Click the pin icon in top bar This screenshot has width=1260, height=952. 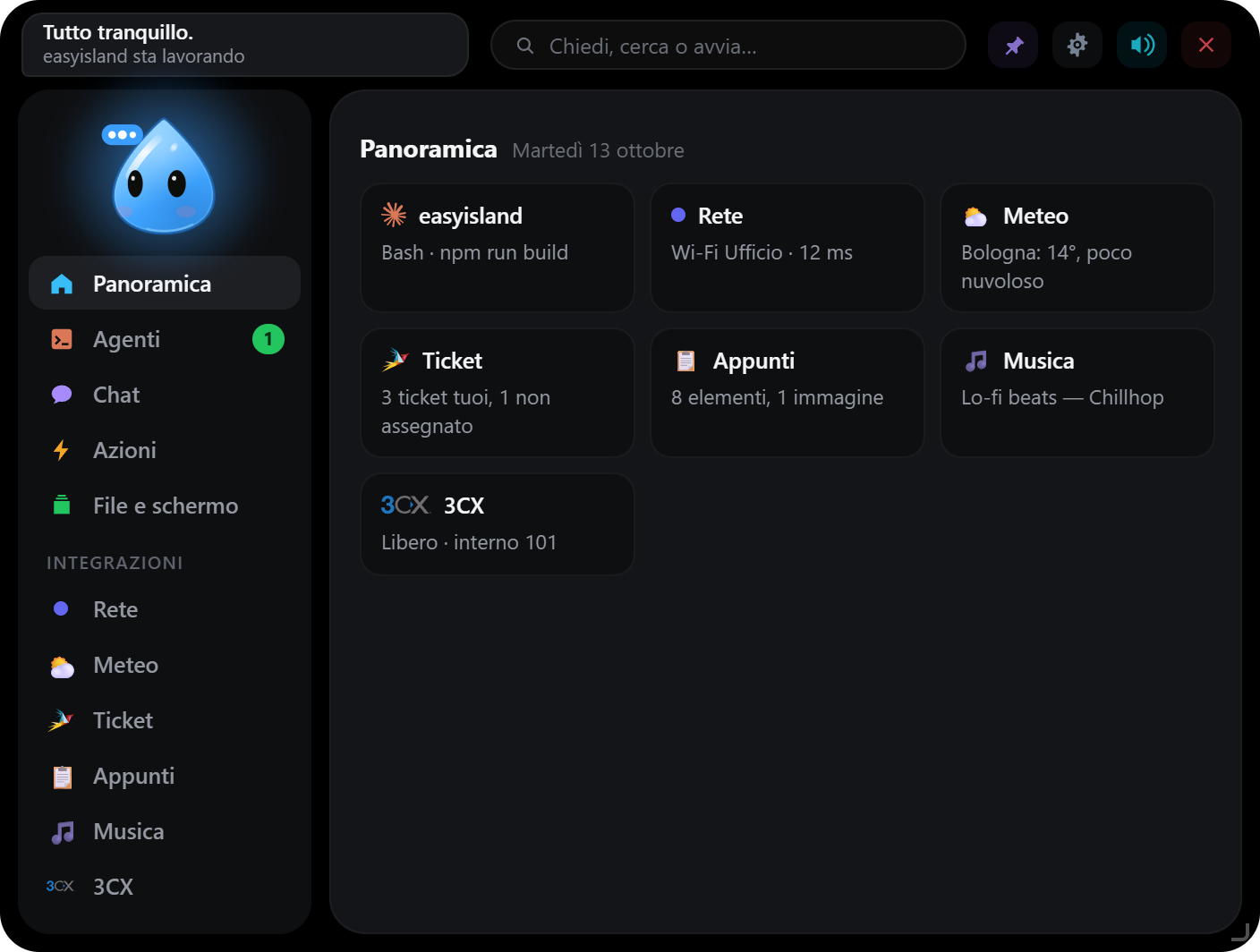click(x=1013, y=45)
